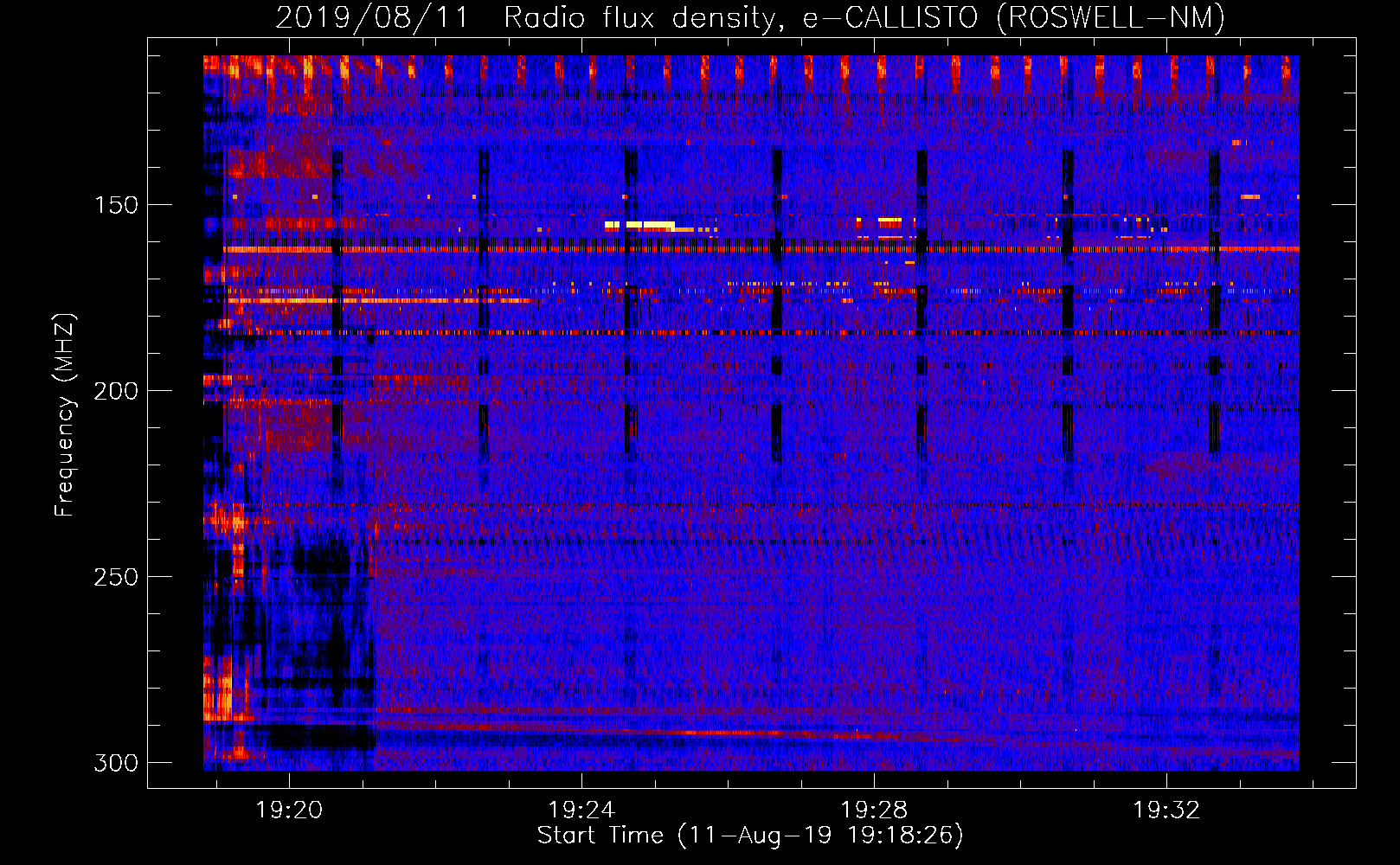
Task: Select the '150' frequency axis label
Action: pos(115,205)
